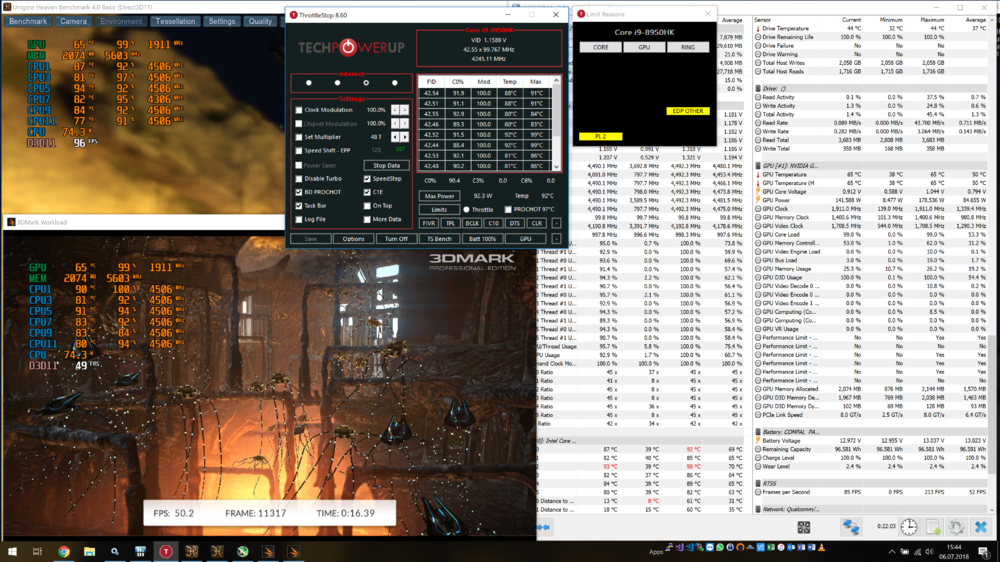The width and height of the screenshot is (1000, 562).
Task: Decrease the Set Multiplier value with left arrow
Action: (395, 137)
